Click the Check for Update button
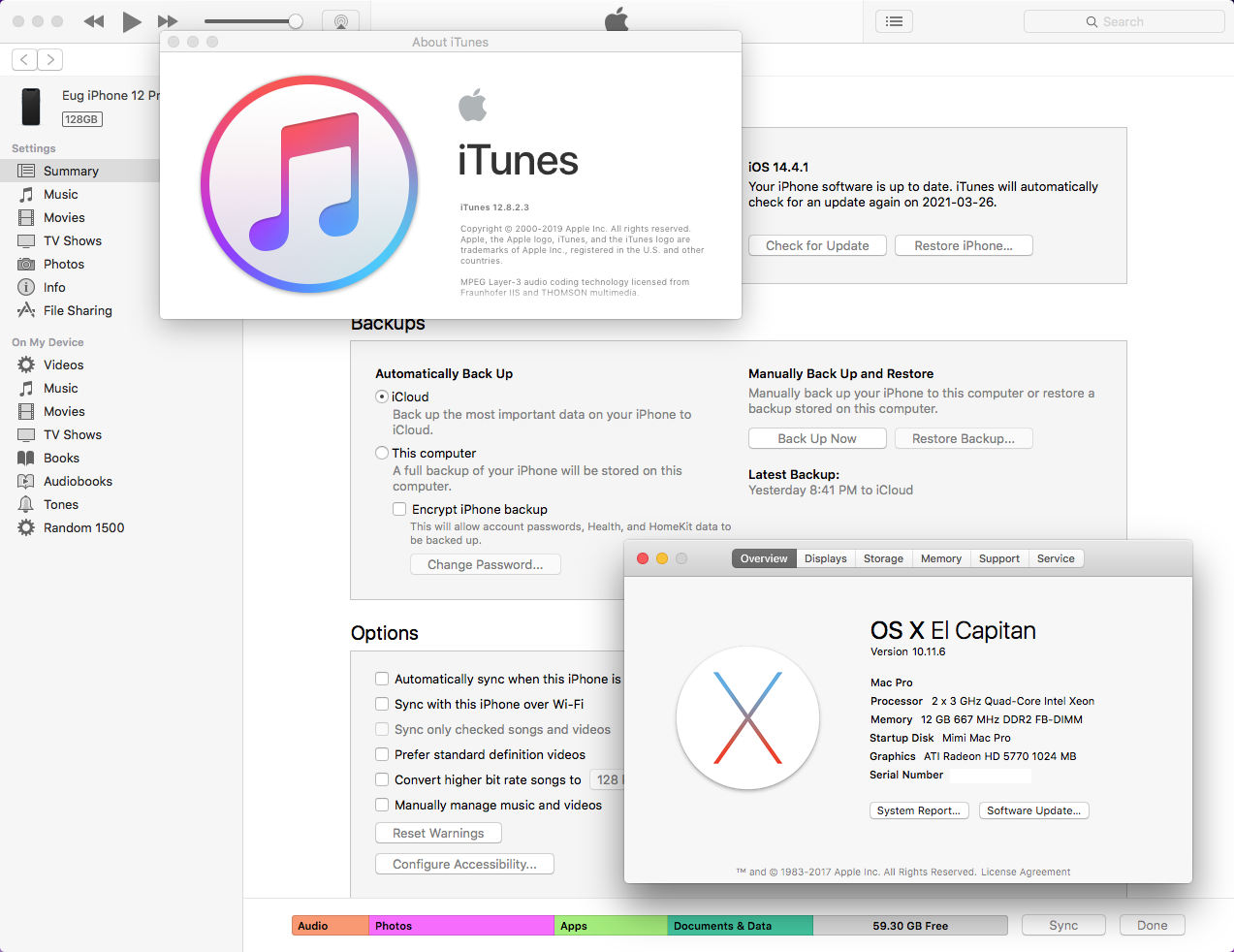Viewport: 1234px width, 952px height. tap(817, 245)
